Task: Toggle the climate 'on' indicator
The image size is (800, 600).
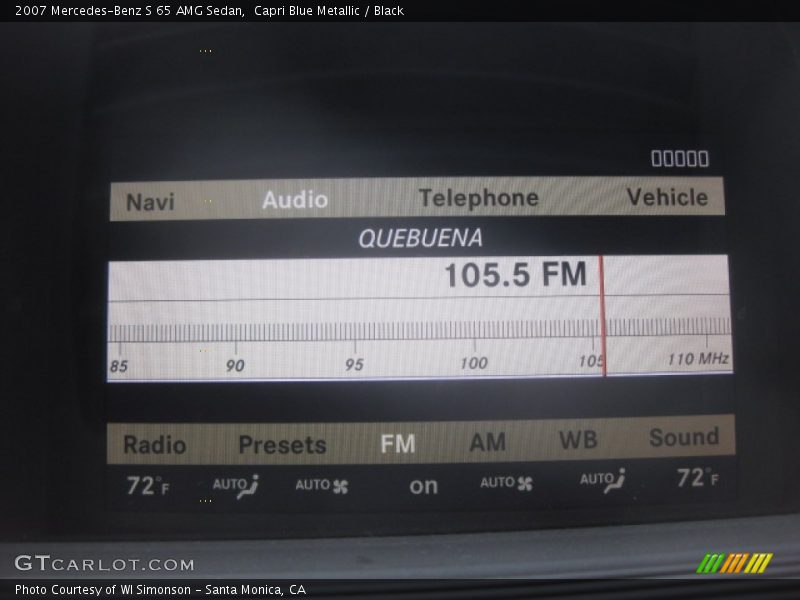Action: point(423,486)
